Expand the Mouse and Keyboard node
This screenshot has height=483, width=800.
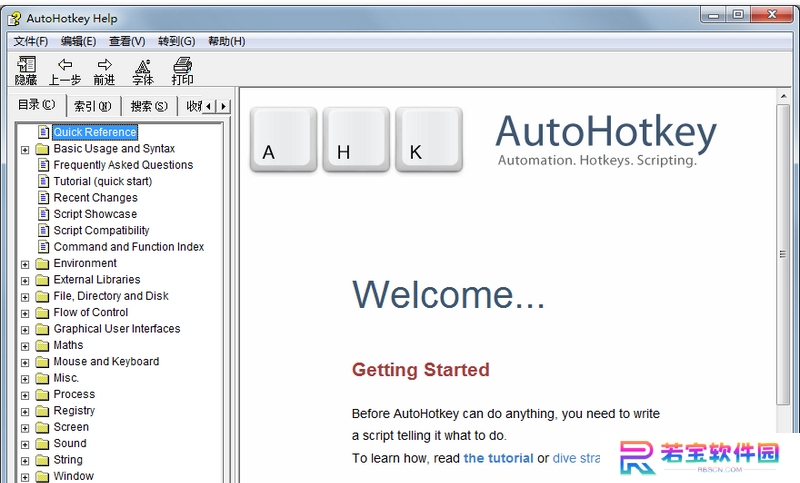(25, 363)
